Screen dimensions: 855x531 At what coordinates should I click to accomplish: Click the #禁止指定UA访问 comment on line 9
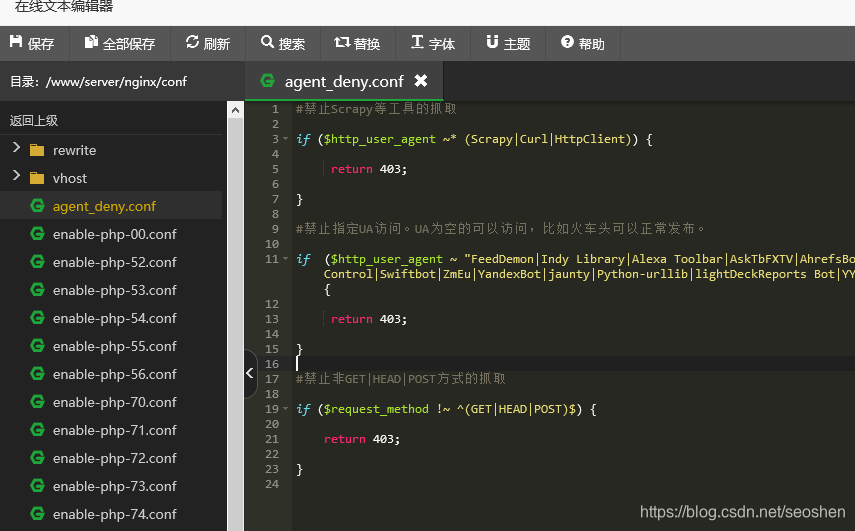pyautogui.click(x=500, y=228)
